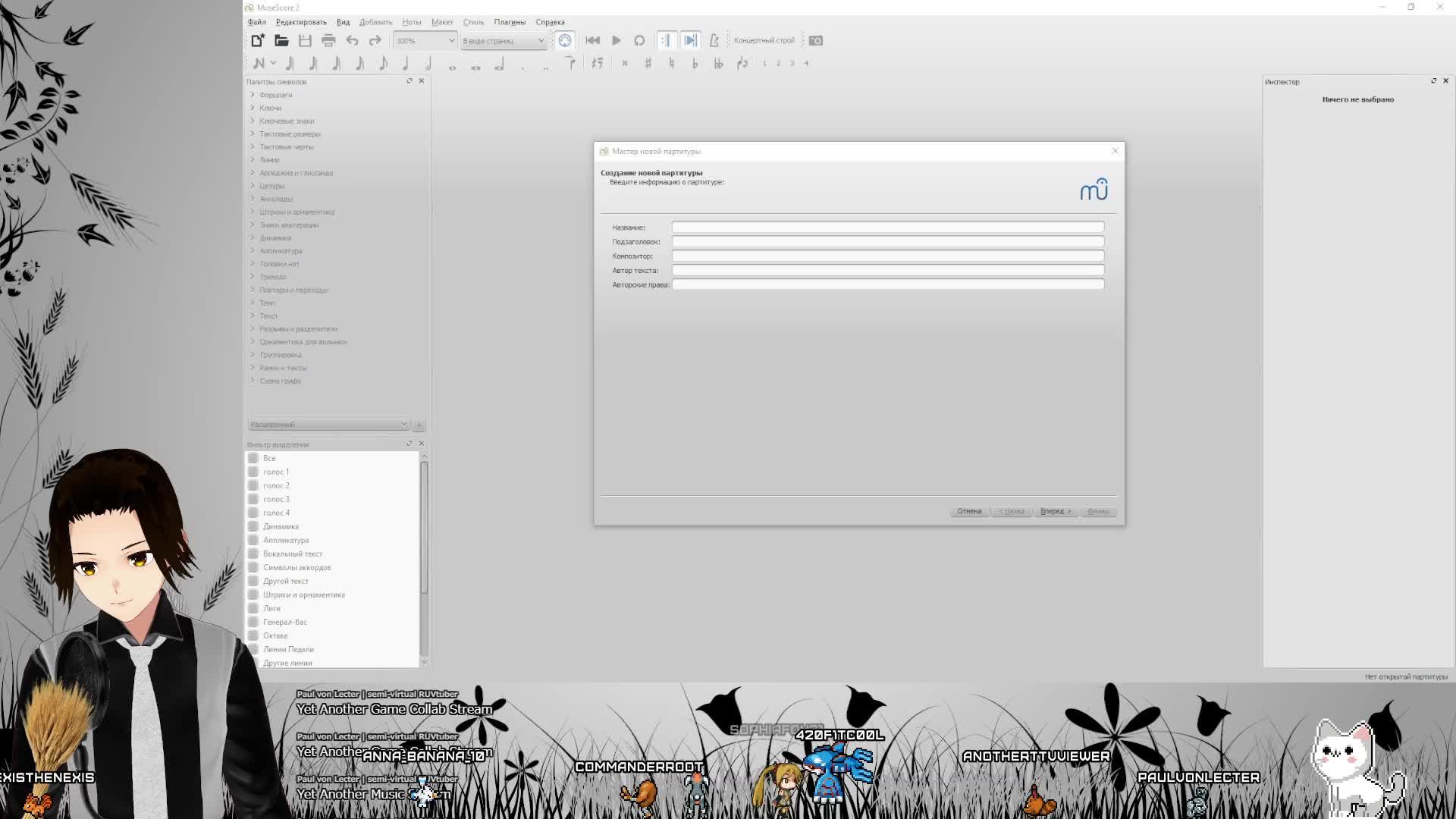The image size is (1456, 819).
Task: Toggle the metronome icon
Action: [x=714, y=40]
